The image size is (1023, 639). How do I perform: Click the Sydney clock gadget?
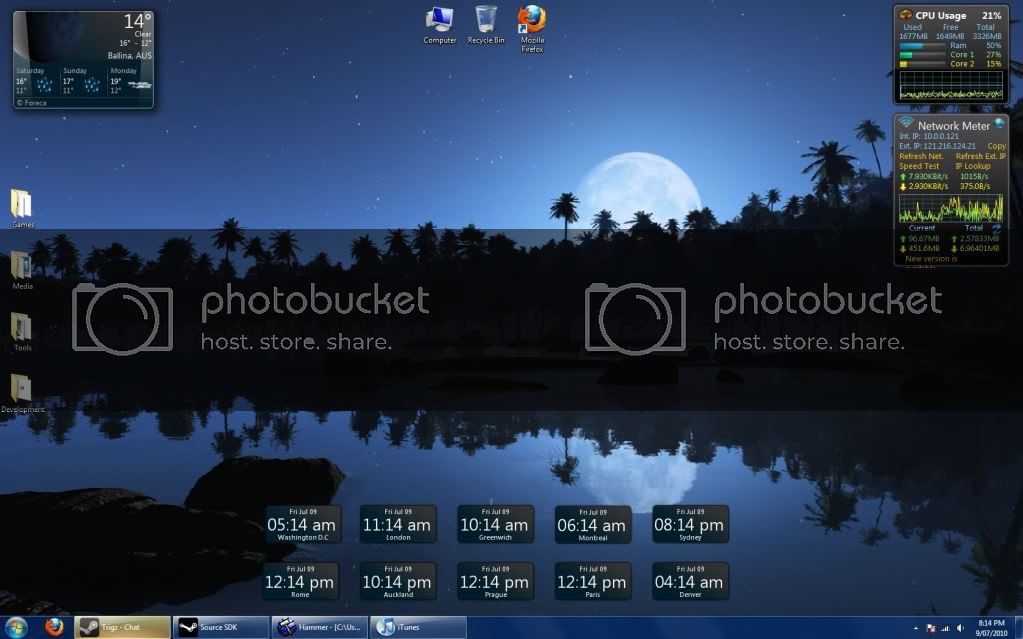[690, 524]
